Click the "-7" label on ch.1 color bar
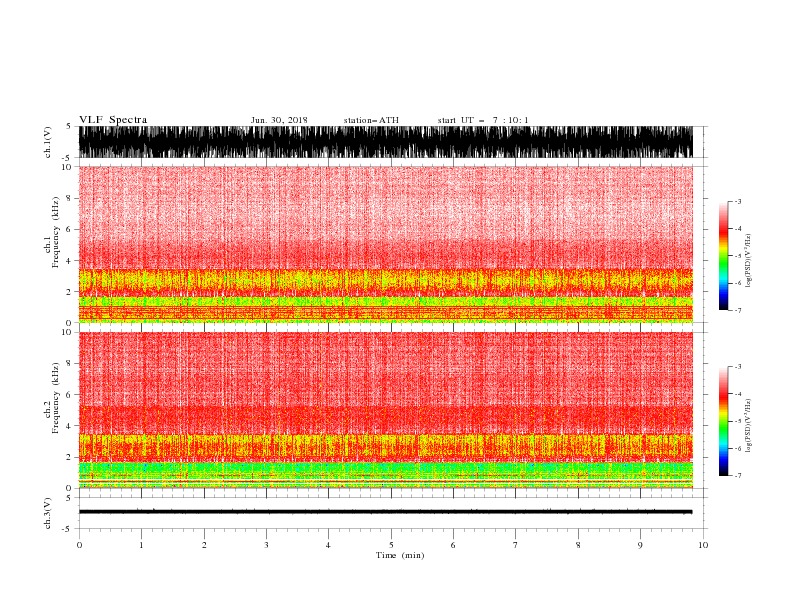Screen dimensions: 792x612 pos(737,310)
